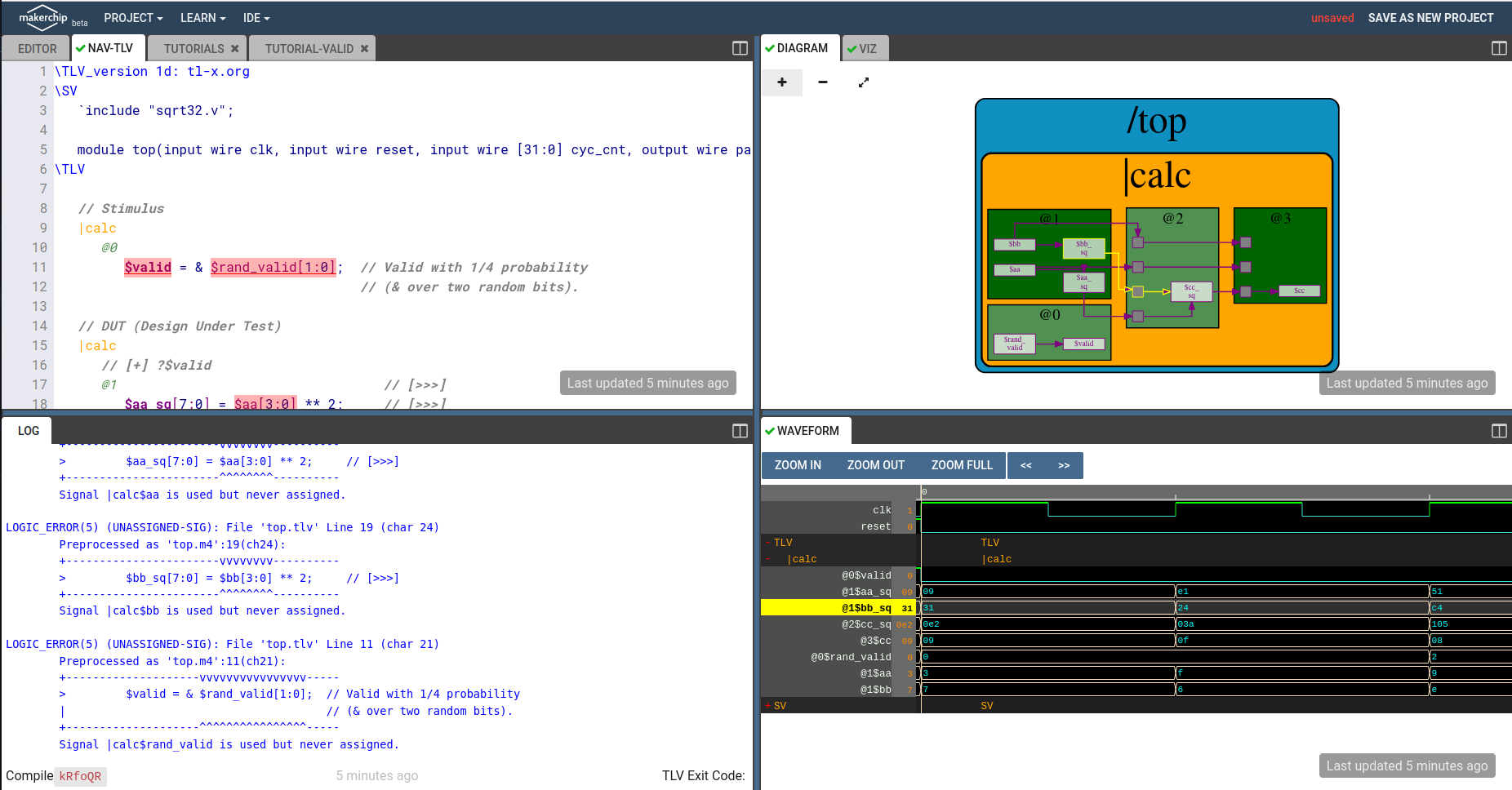Image resolution: width=1512 pixels, height=790 pixels.
Task: Click the Makerchip logo
Action: (x=42, y=17)
